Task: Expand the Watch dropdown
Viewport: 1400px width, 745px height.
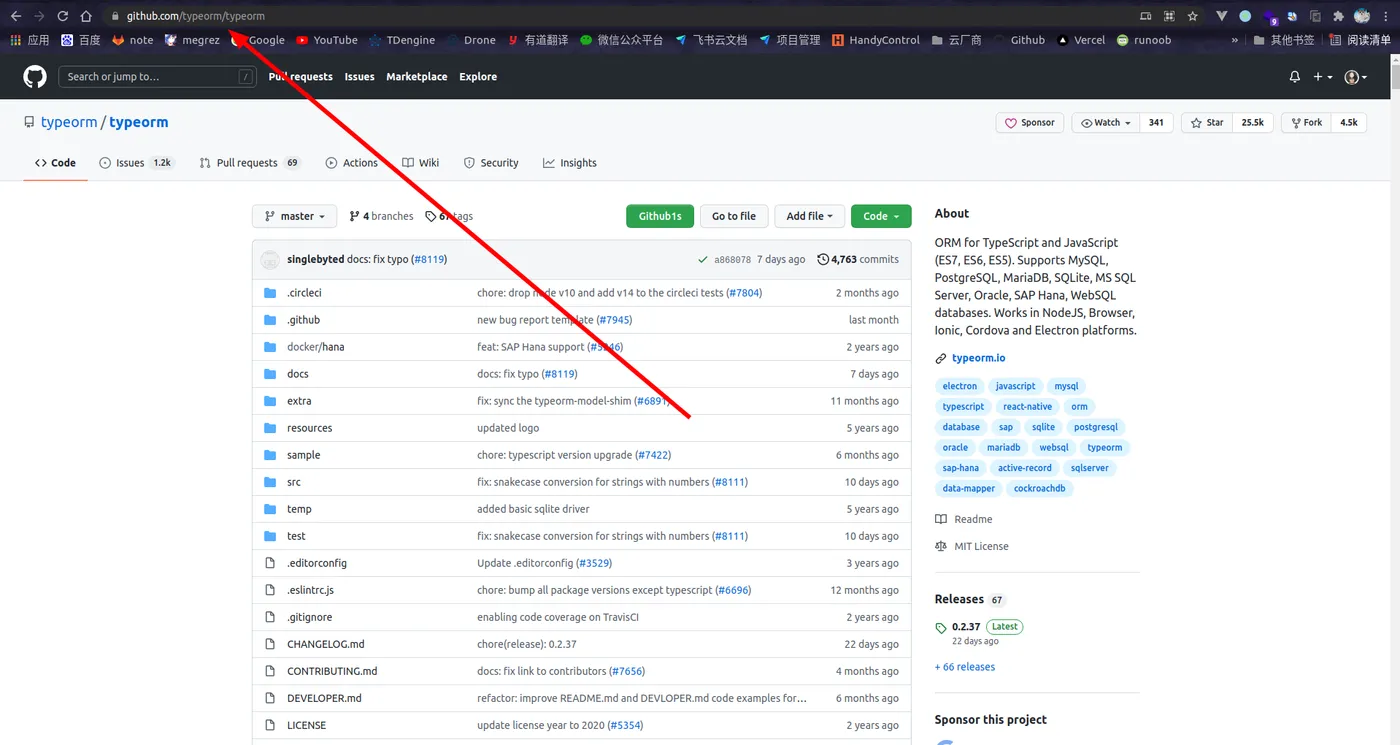Action: (x=1106, y=123)
